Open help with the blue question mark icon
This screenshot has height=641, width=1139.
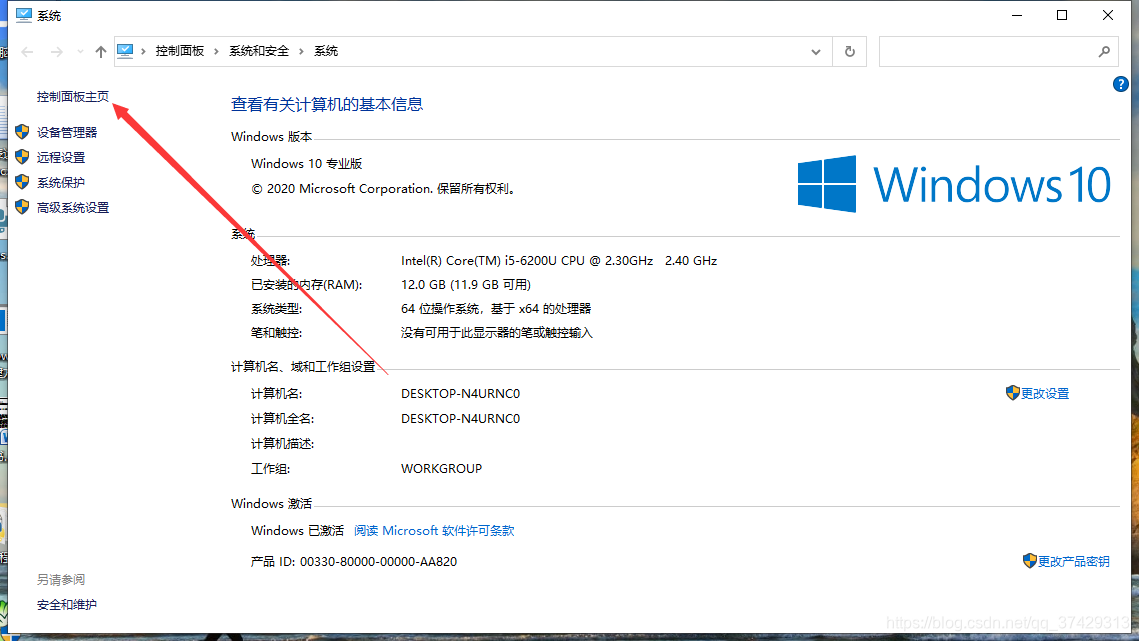click(x=1121, y=84)
